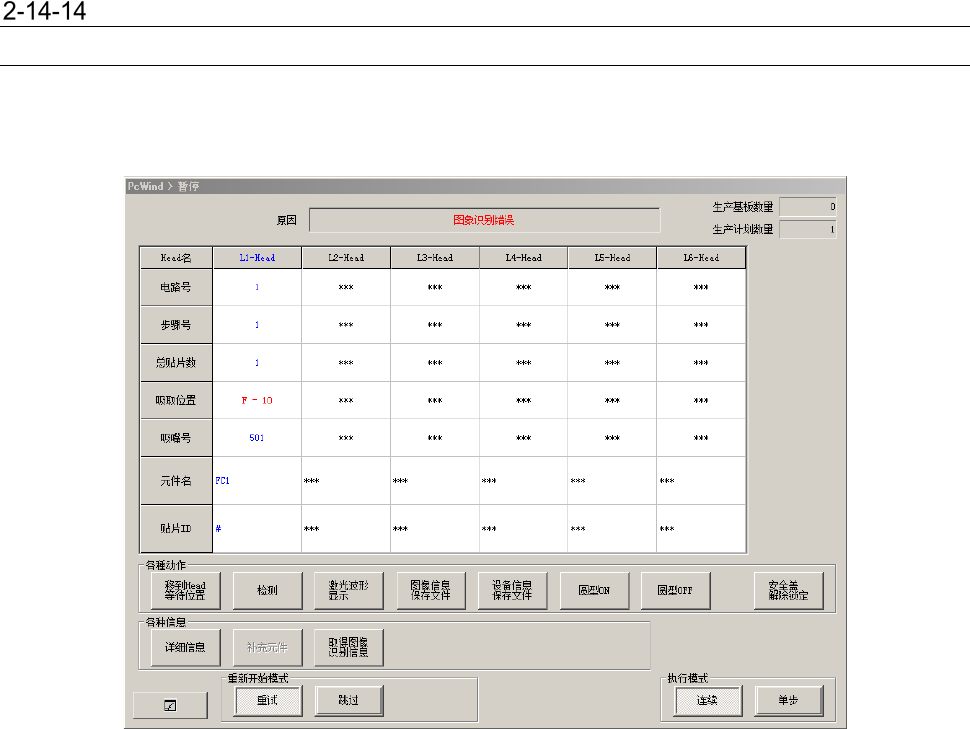Click the 总贴片数 row header

[176, 363]
